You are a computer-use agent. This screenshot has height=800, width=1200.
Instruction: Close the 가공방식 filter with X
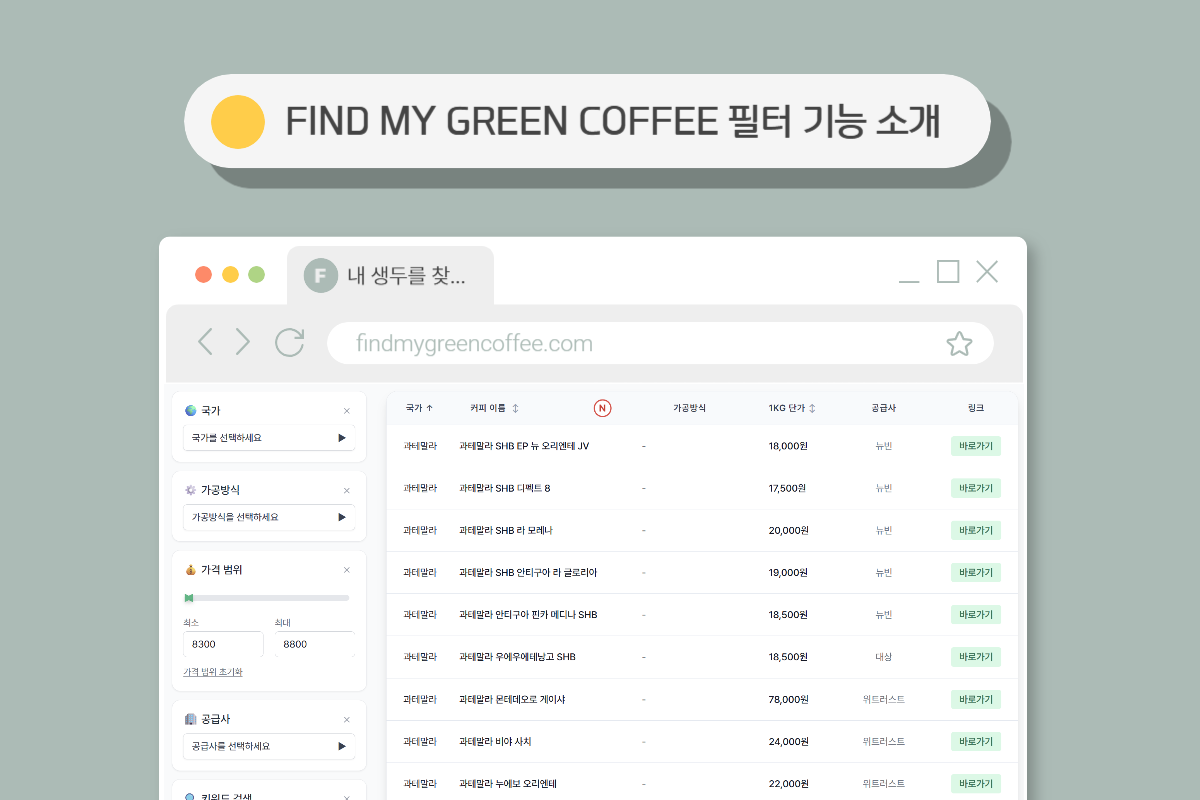click(347, 491)
